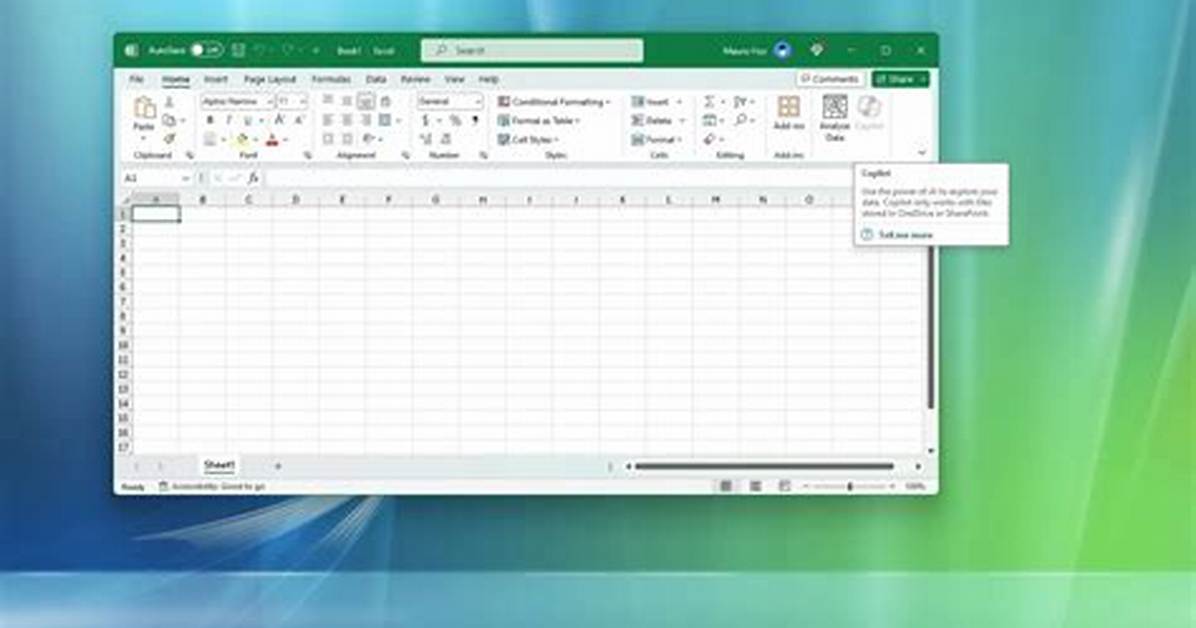Image resolution: width=1196 pixels, height=628 pixels.
Task: Open the File tab
Action: click(136, 79)
